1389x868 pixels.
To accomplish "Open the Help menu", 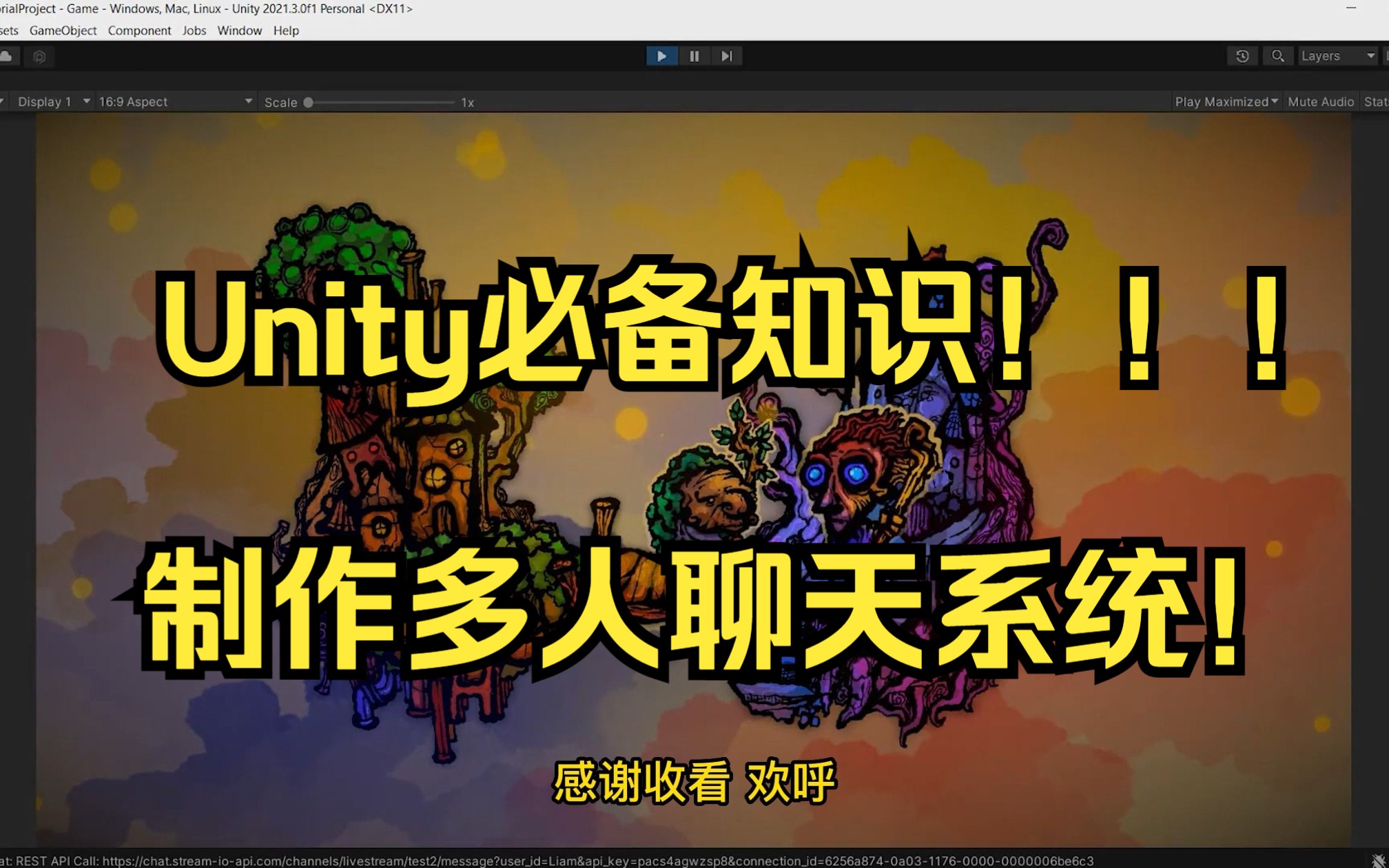I will pos(286,30).
